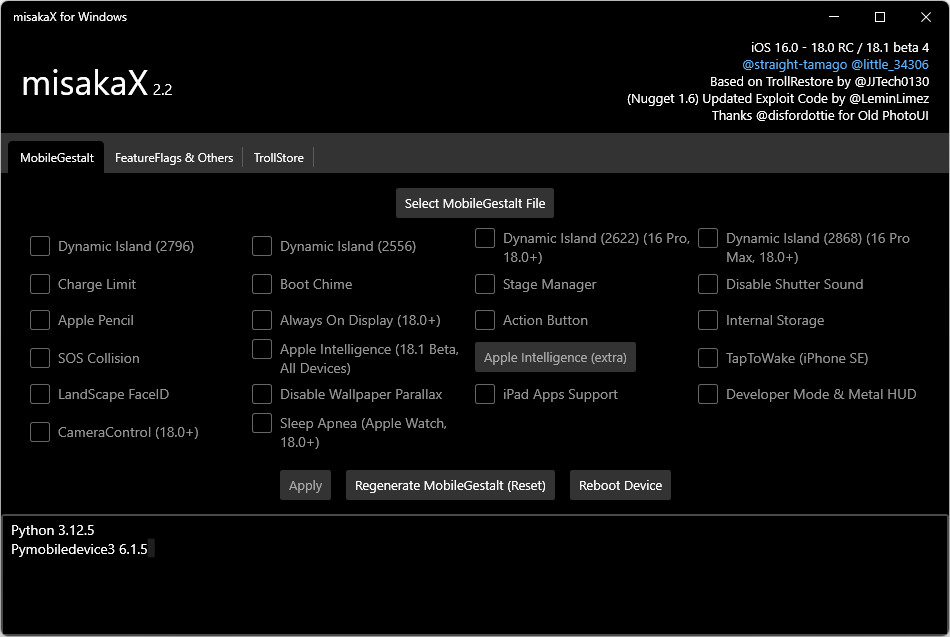
Task: Toggle the Action Button checkbox
Action: click(485, 320)
